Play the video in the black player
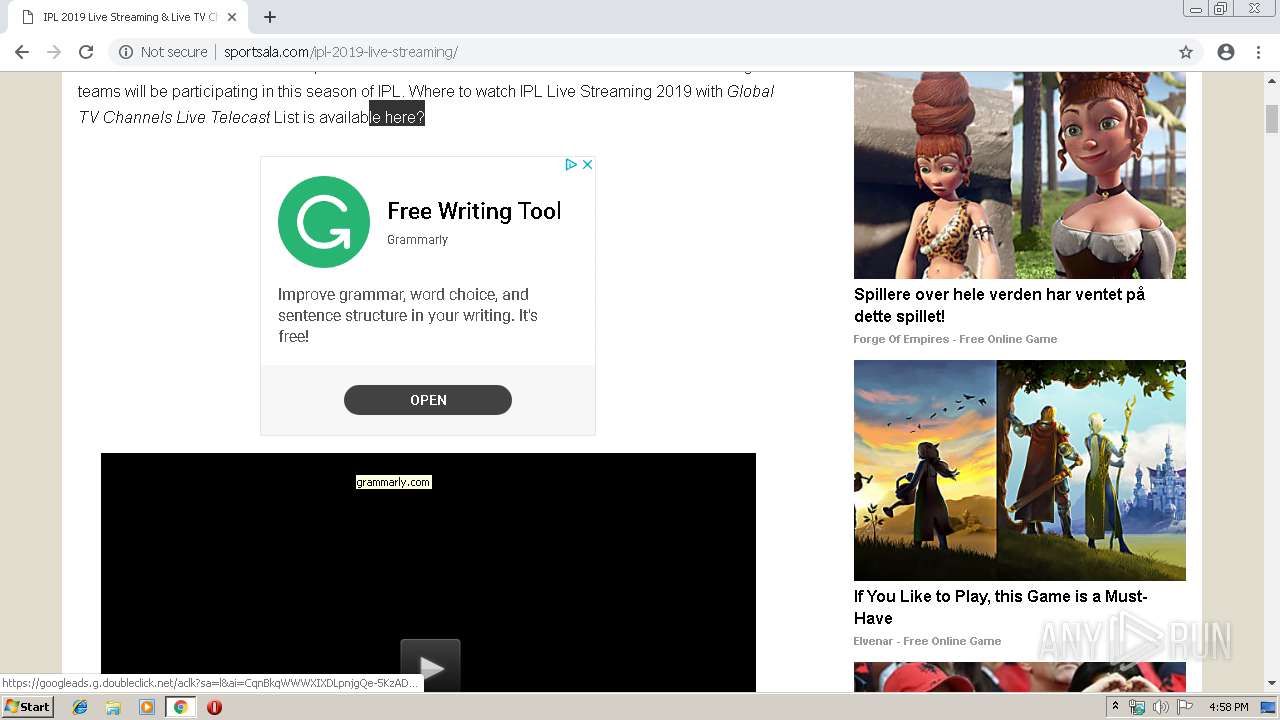Viewport: 1280px width, 720px height. [430, 666]
